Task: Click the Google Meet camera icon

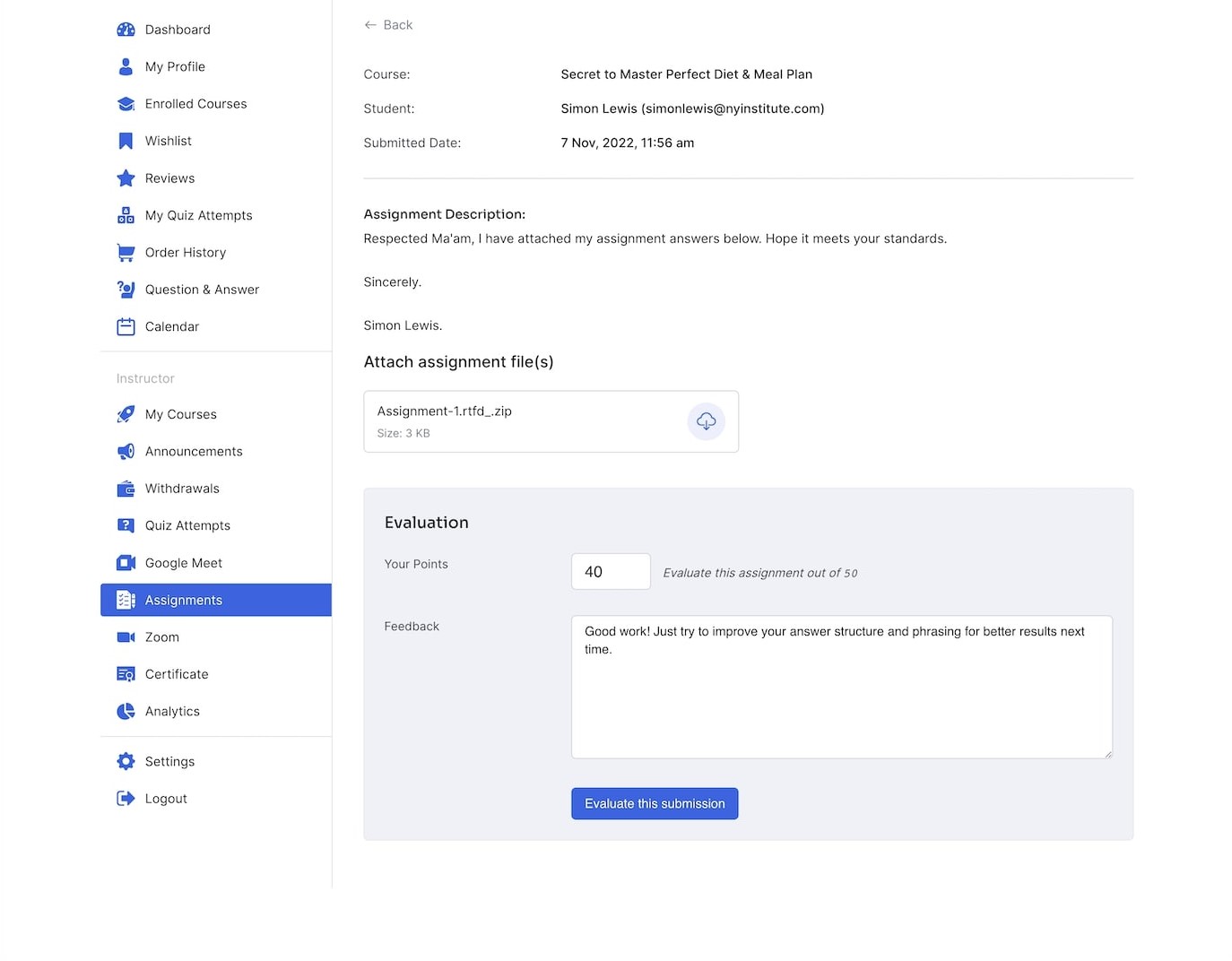Action: click(126, 563)
